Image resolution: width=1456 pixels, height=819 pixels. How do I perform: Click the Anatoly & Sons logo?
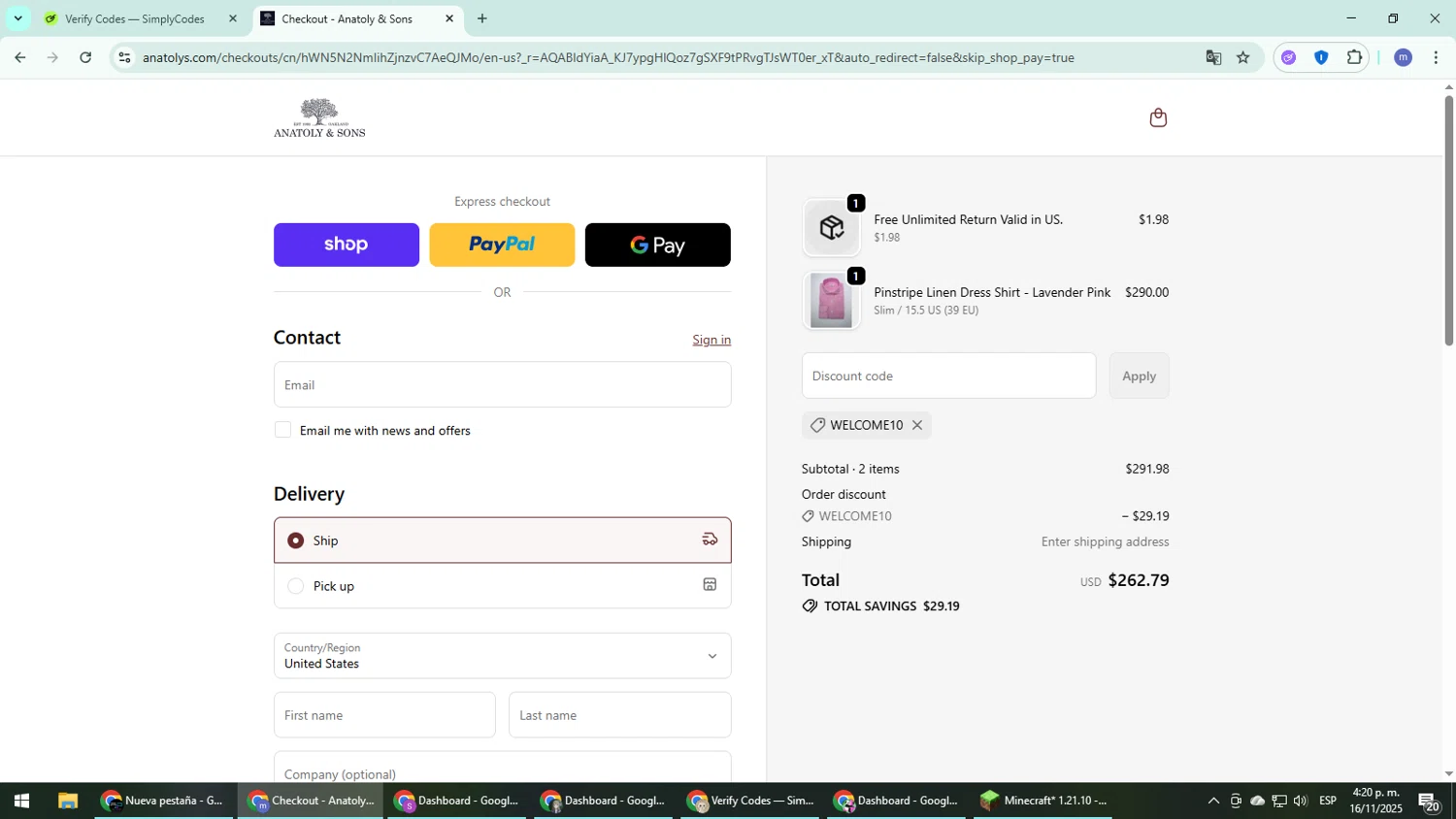tap(319, 117)
